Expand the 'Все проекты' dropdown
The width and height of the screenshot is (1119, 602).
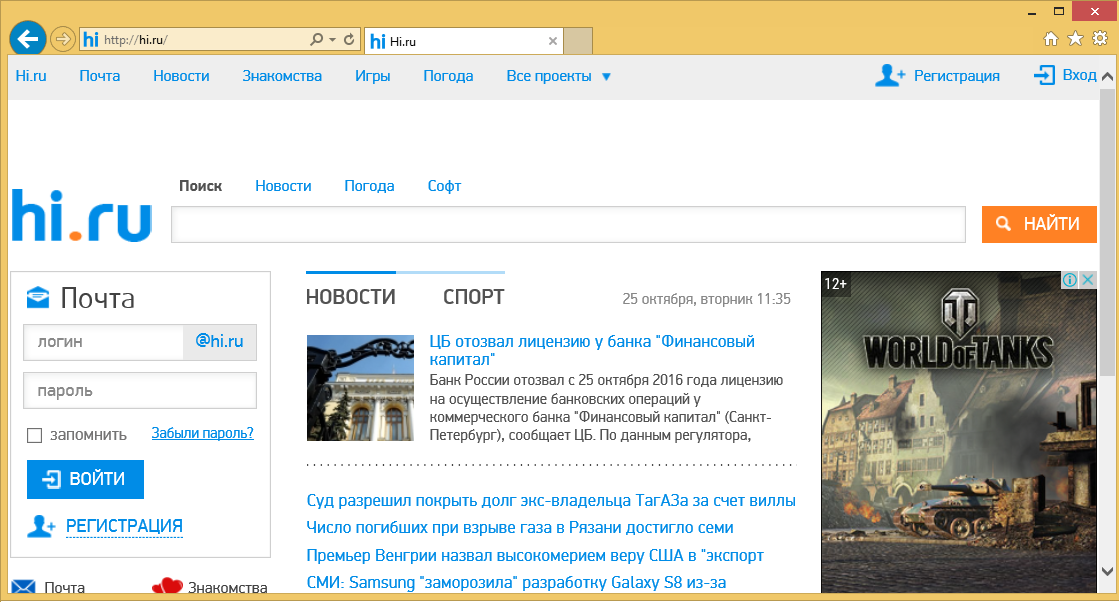click(x=558, y=76)
